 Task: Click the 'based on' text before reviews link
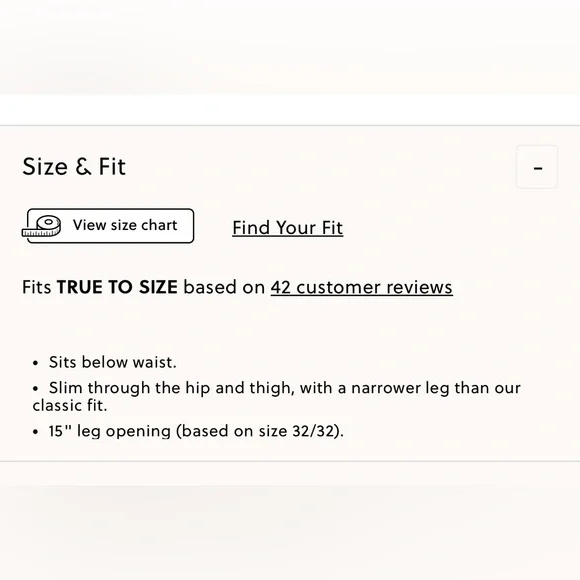pos(224,287)
